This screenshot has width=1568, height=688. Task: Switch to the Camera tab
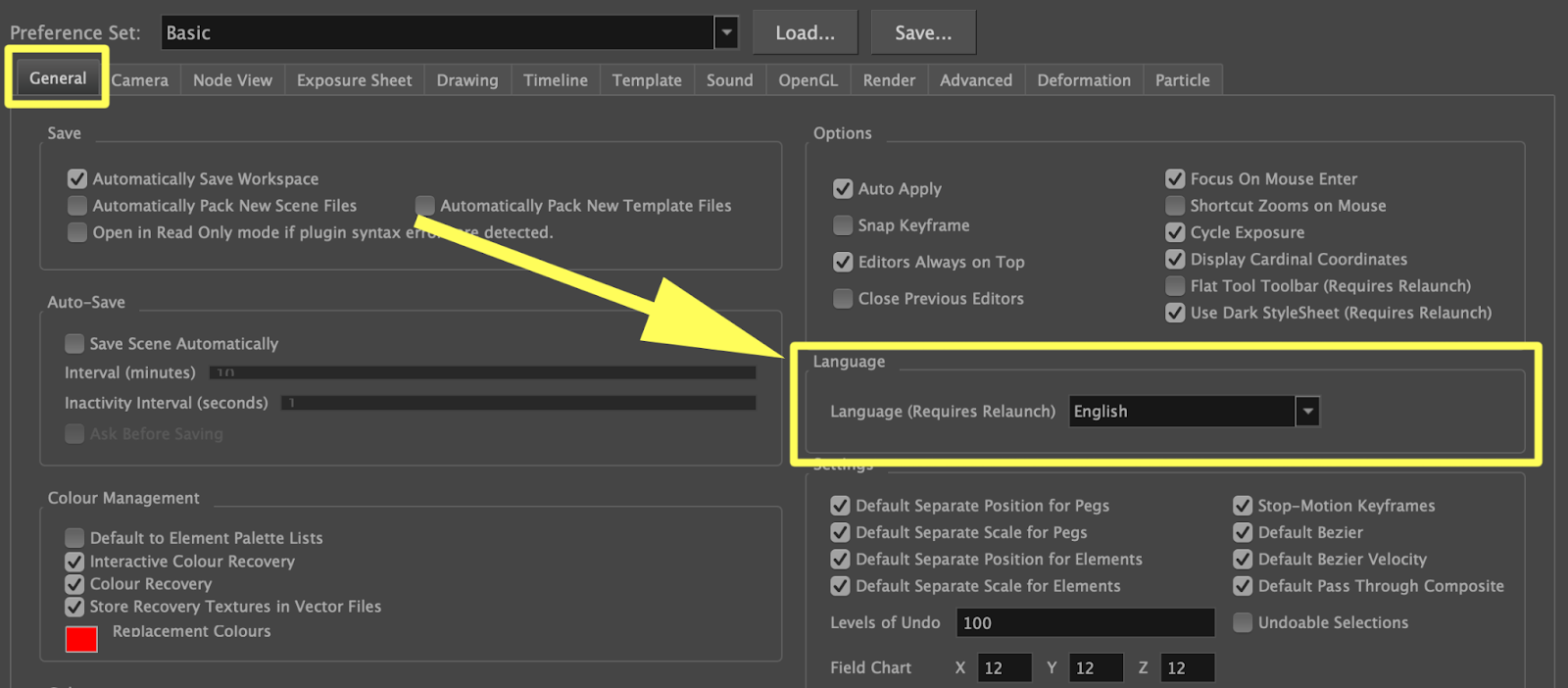tap(140, 80)
